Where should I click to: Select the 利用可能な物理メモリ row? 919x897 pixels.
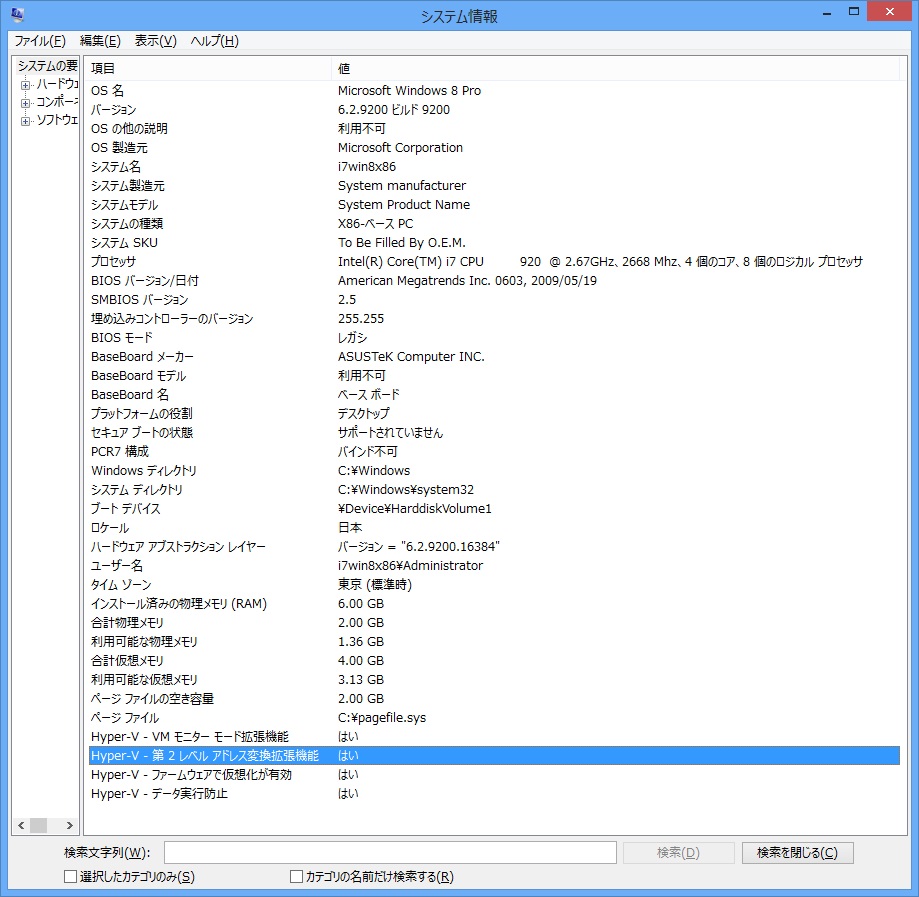tap(494, 641)
